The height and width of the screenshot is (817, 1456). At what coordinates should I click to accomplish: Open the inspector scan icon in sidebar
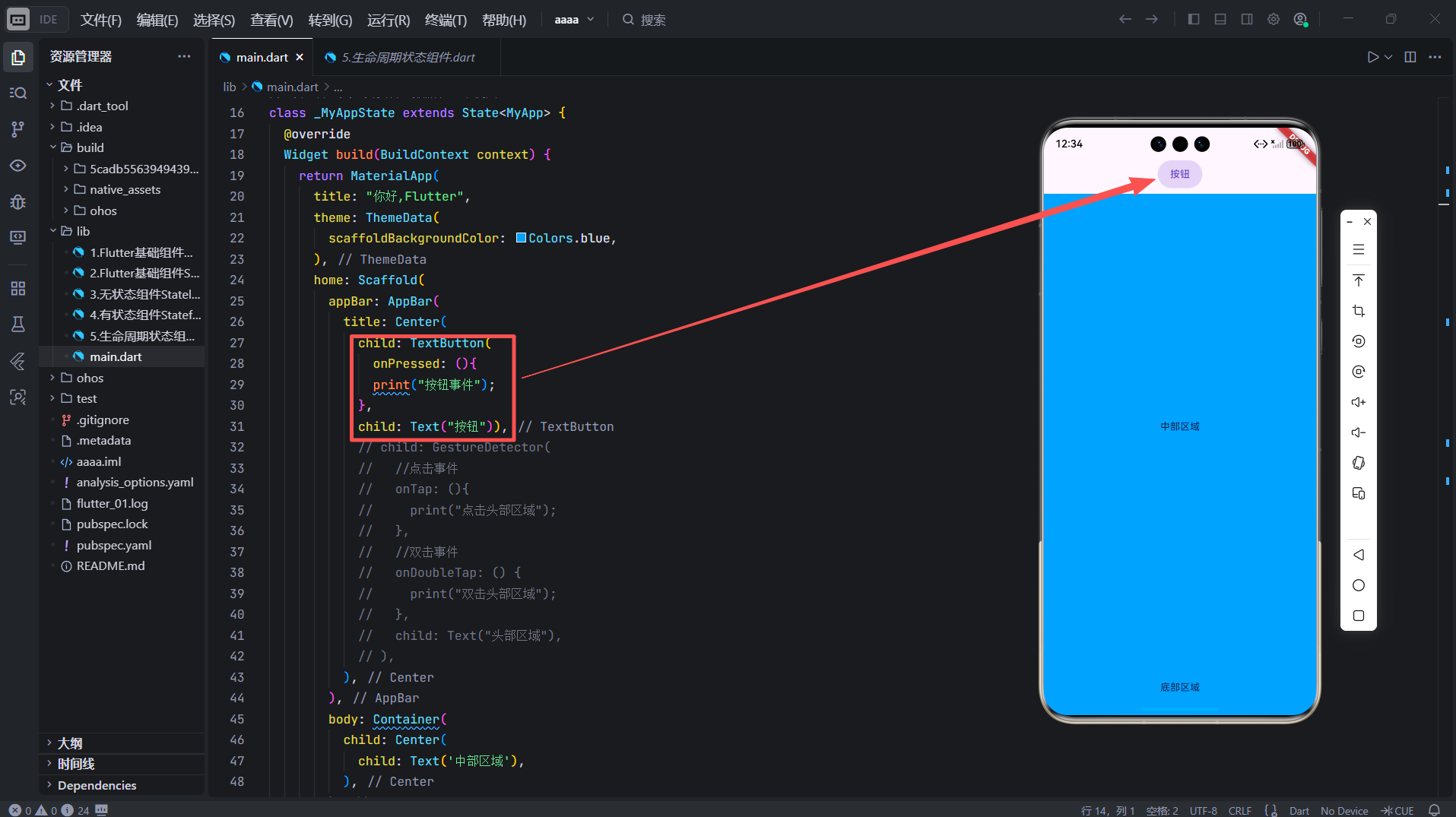[x=18, y=397]
